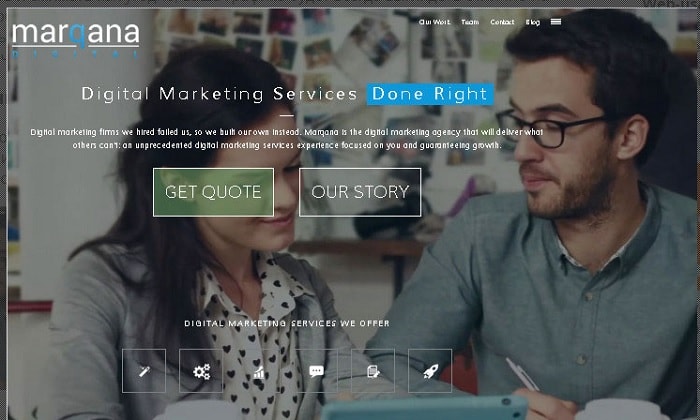Click the magic wand service icon
This screenshot has height=420, width=700.
coord(144,371)
